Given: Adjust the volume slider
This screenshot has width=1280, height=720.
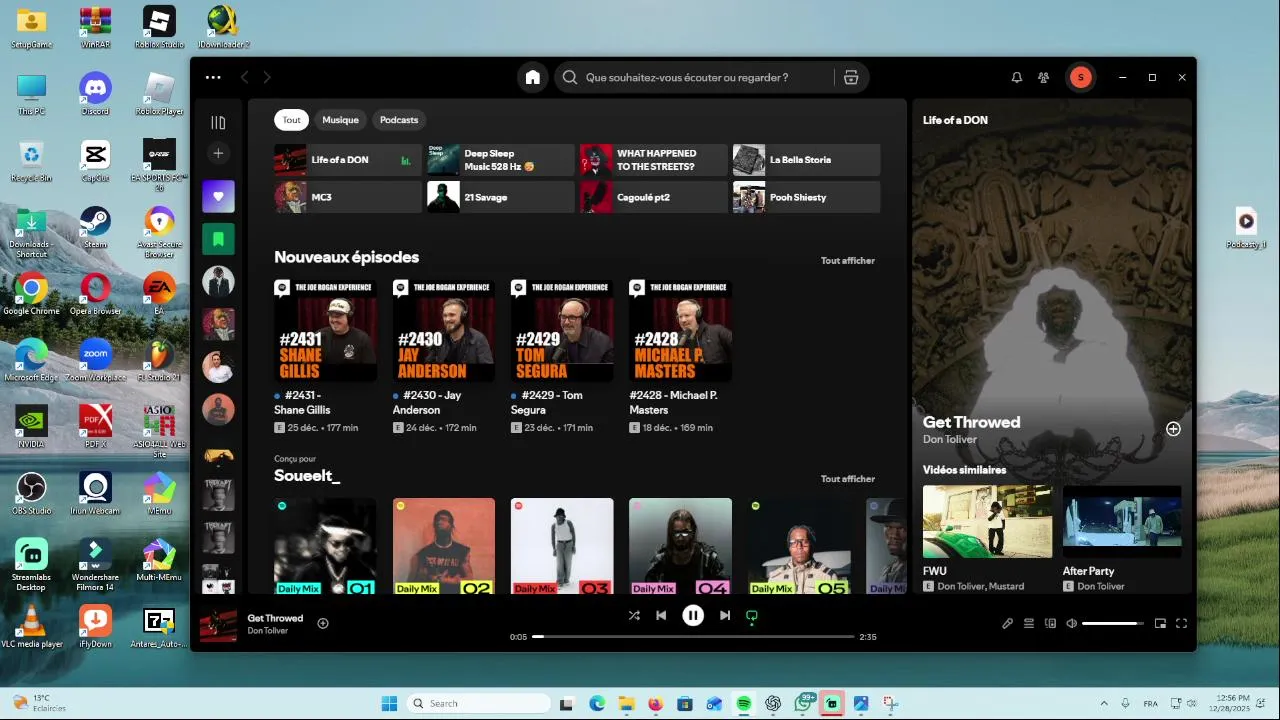Looking at the screenshot, I should pos(1113,623).
